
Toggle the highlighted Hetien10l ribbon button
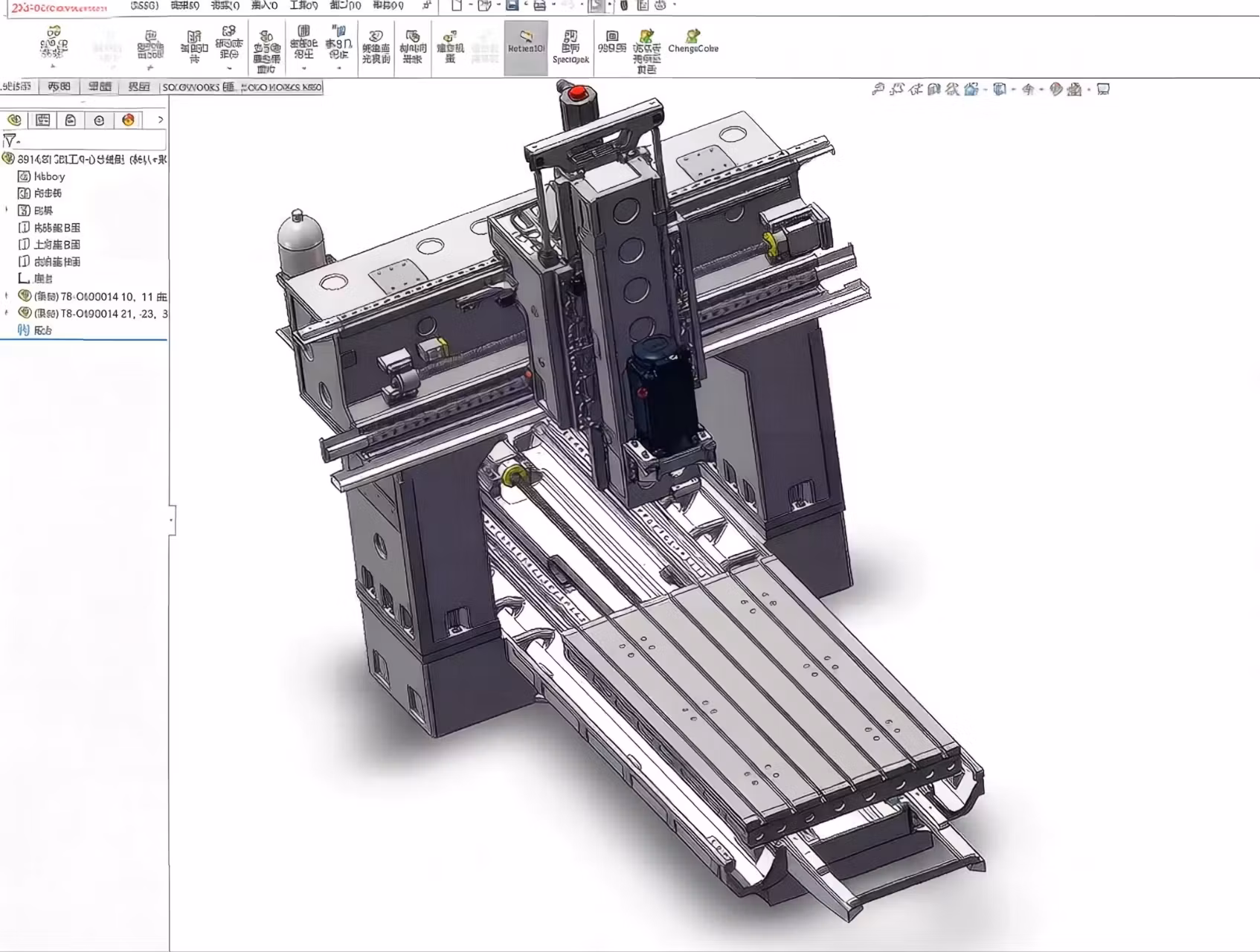point(526,47)
